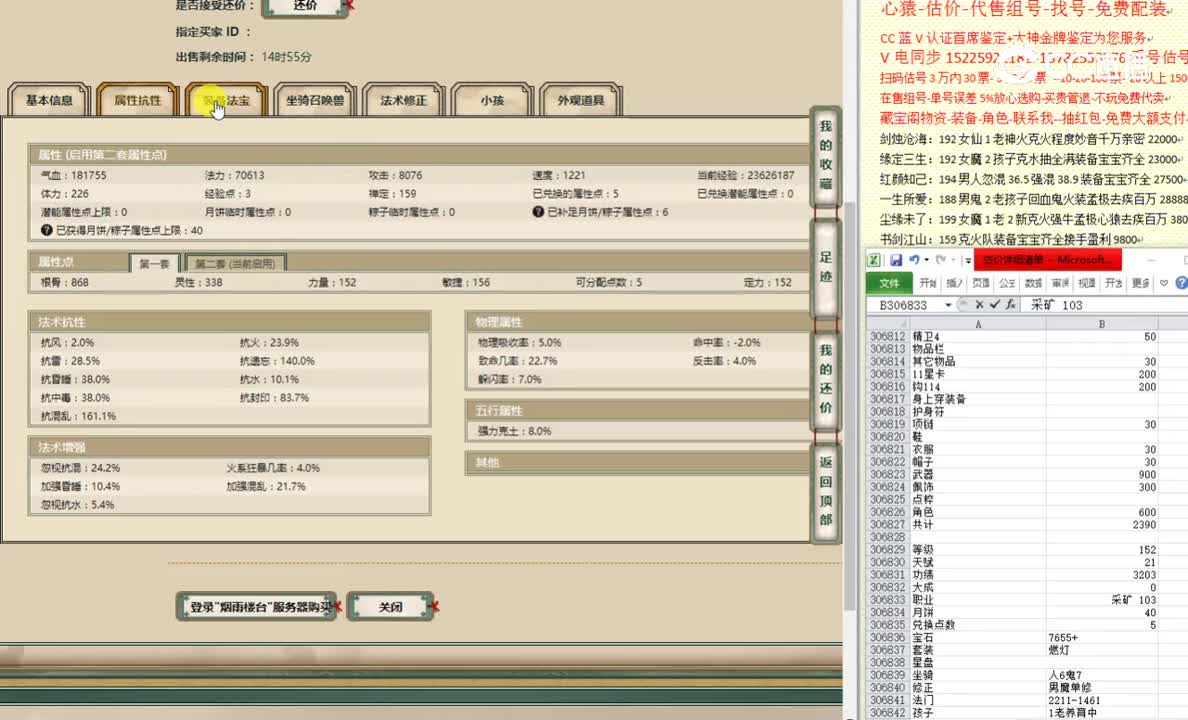Click the heart icon on the Excel ribbon
1188x720 pixels.
coord(1164,283)
